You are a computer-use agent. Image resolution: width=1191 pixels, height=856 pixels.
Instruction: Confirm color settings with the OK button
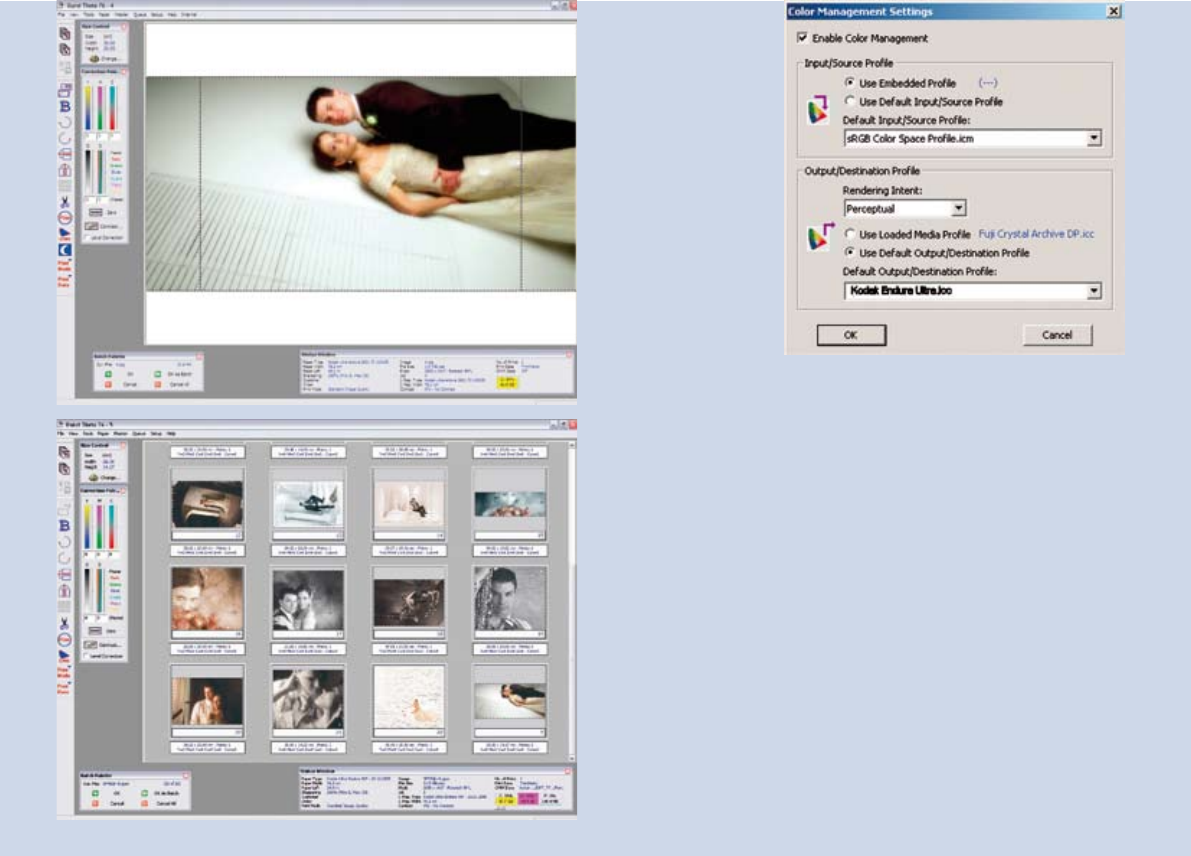[x=851, y=335]
